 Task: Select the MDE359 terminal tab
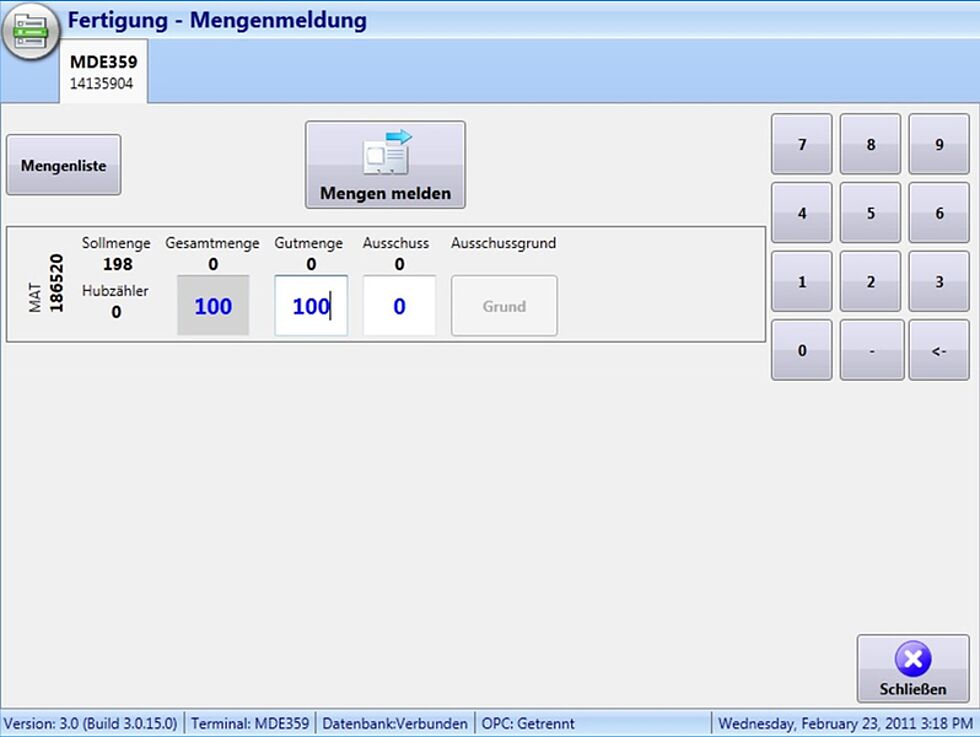tap(103, 71)
